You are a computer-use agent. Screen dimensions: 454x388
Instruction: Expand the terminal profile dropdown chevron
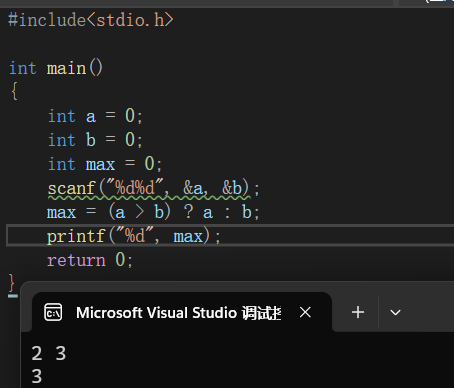pos(395,313)
